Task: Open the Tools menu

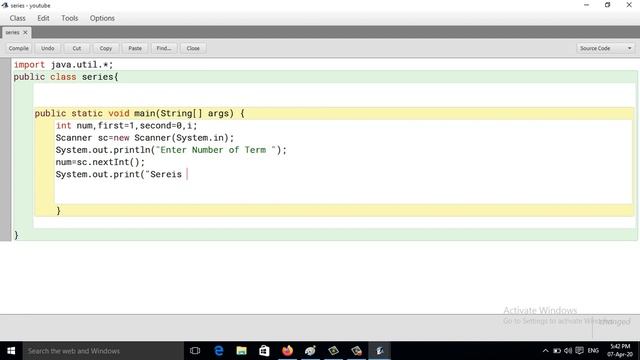Action: click(x=69, y=18)
